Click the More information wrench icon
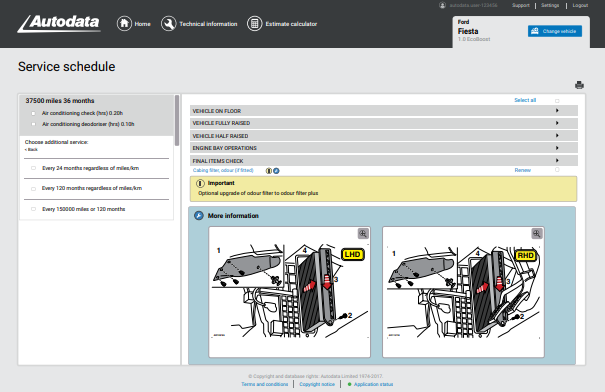 click(x=199, y=216)
